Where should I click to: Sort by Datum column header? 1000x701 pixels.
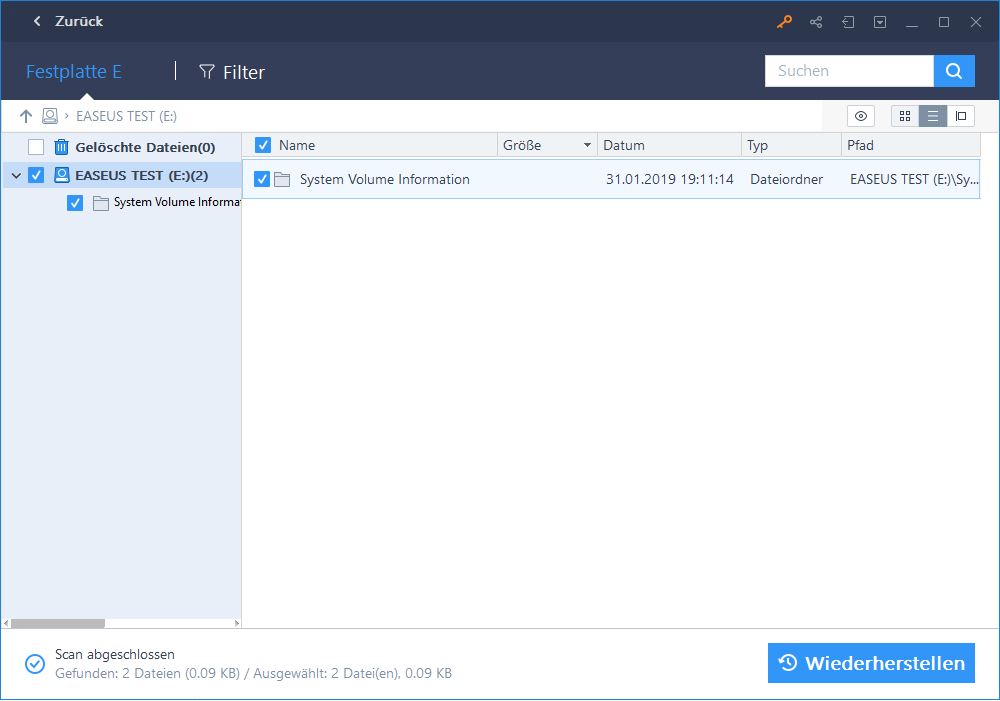click(x=624, y=145)
